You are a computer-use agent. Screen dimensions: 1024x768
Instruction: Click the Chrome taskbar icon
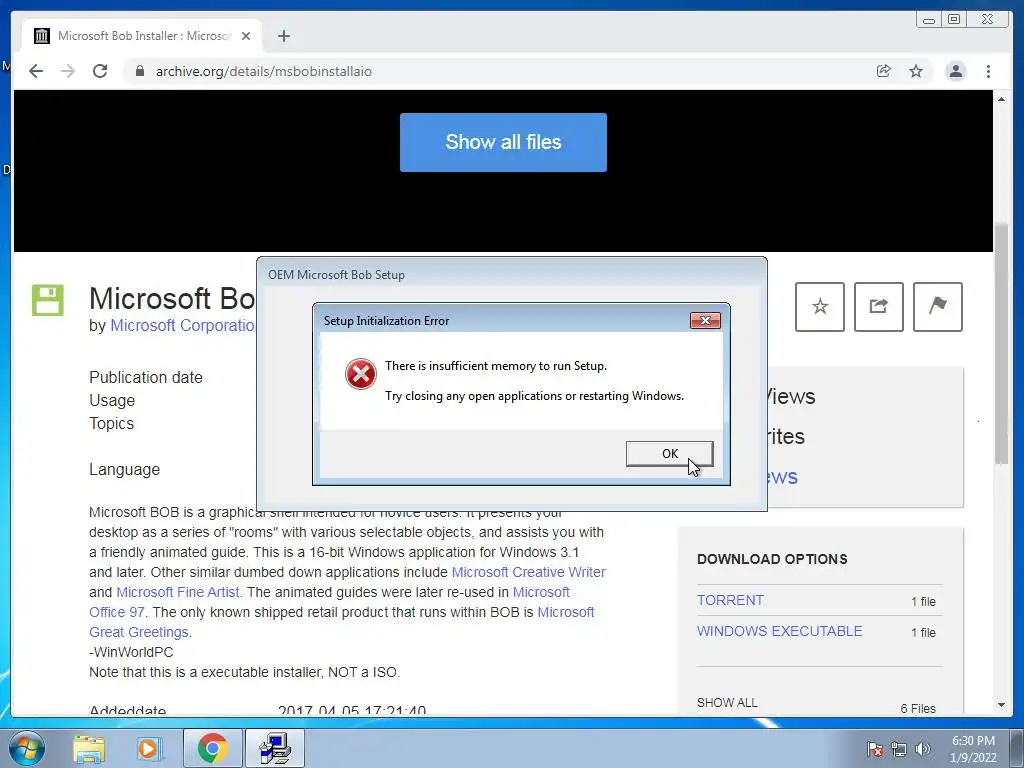click(212, 748)
